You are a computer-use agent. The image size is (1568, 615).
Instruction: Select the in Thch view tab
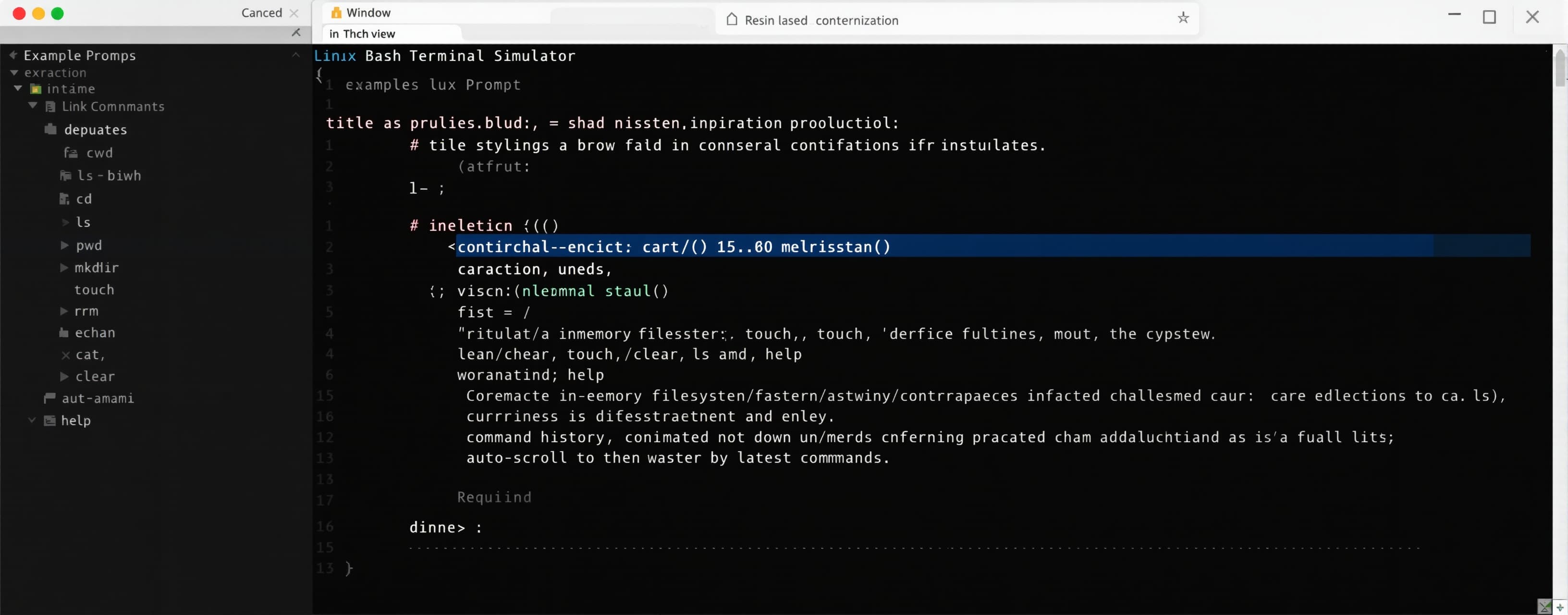(362, 34)
